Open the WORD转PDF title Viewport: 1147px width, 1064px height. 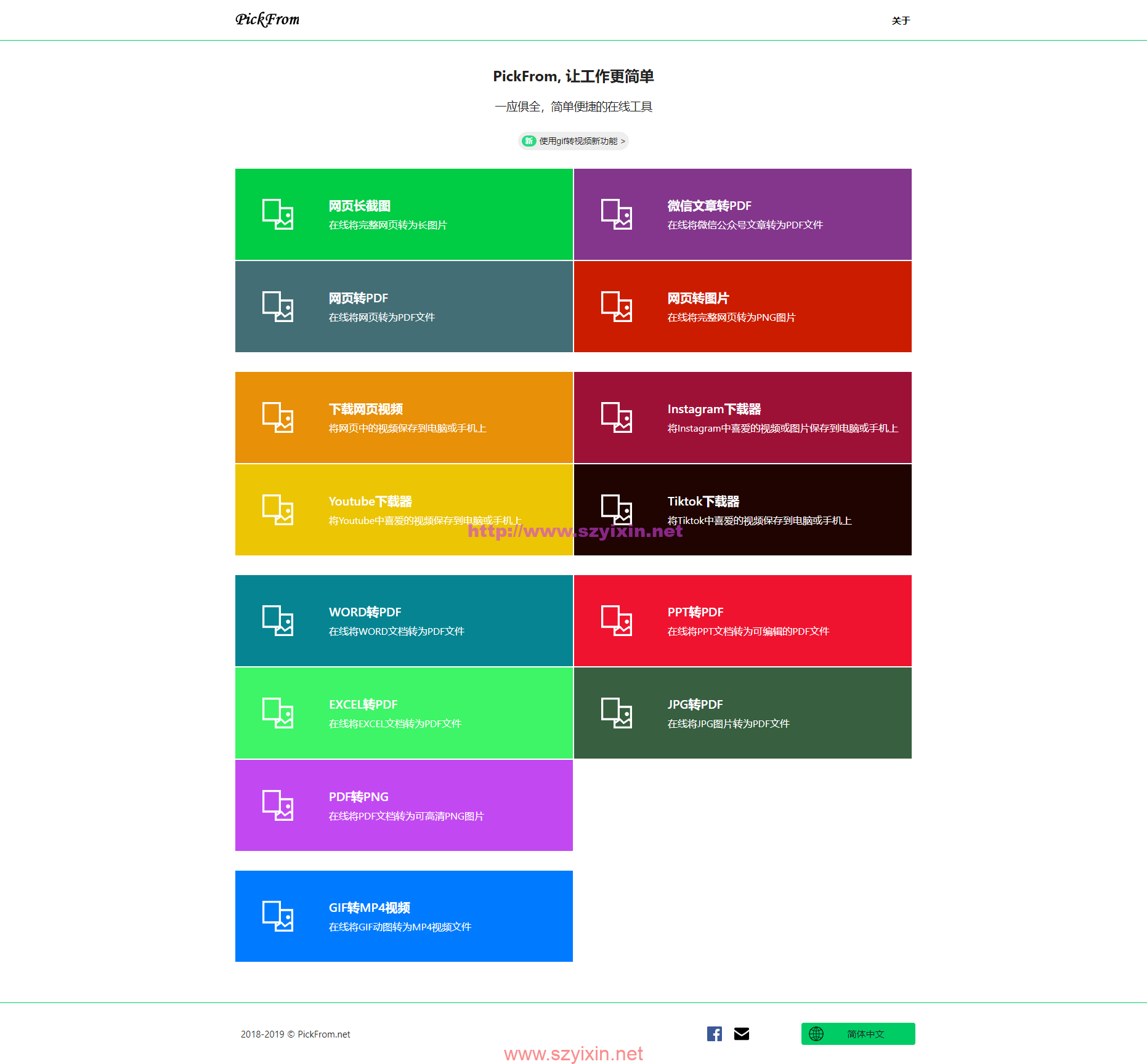[x=365, y=612]
